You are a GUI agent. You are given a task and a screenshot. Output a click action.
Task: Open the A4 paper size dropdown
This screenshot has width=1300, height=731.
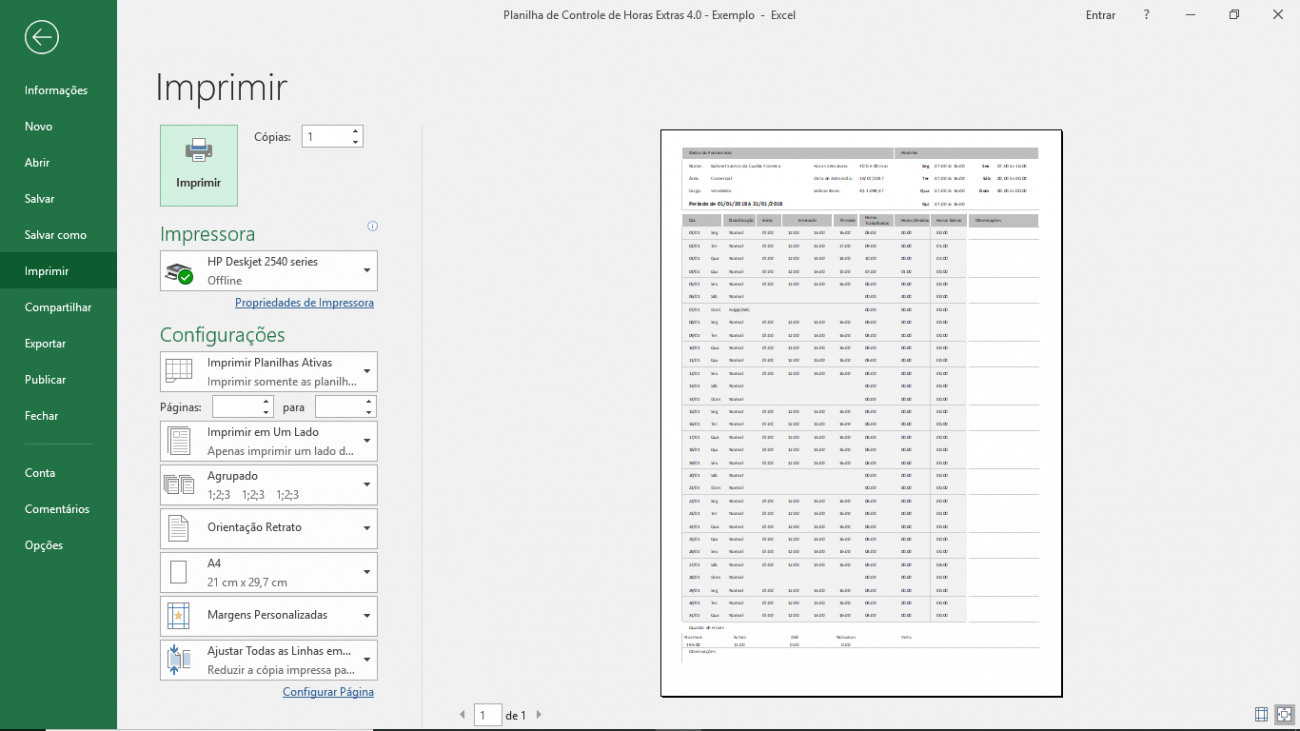[269, 572]
